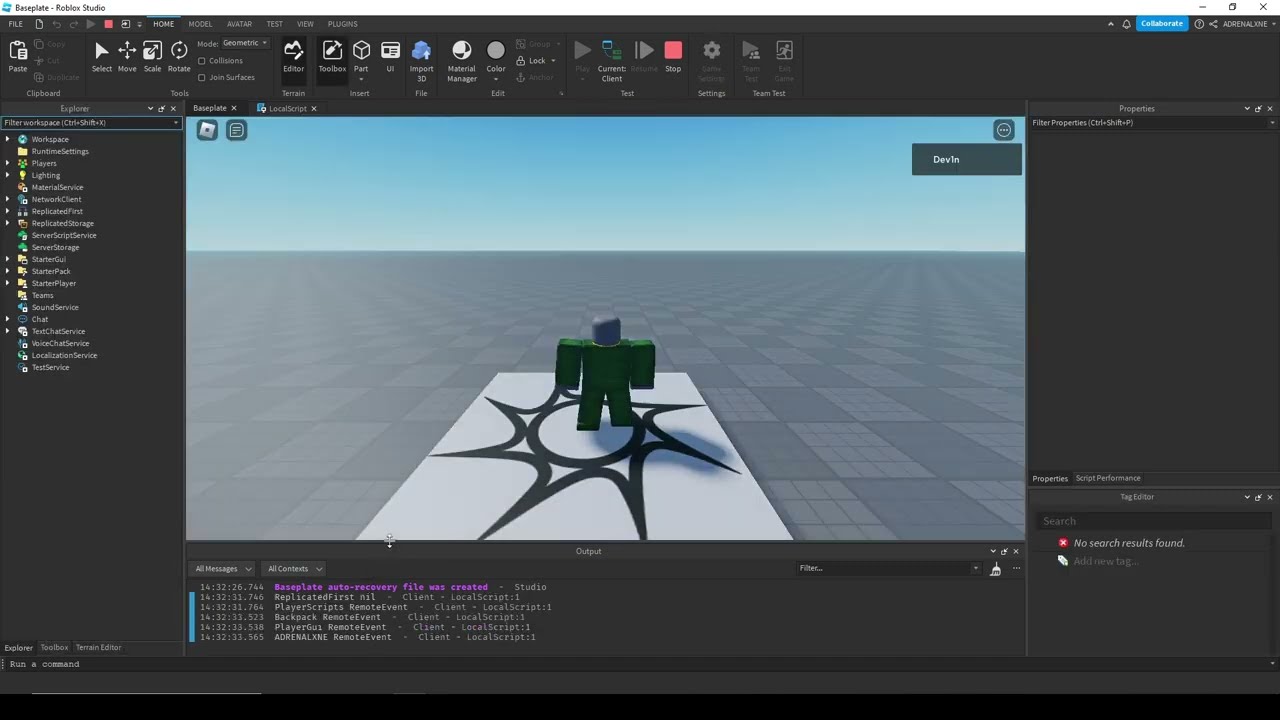Expand the Lighting tree node

click(x=8, y=175)
